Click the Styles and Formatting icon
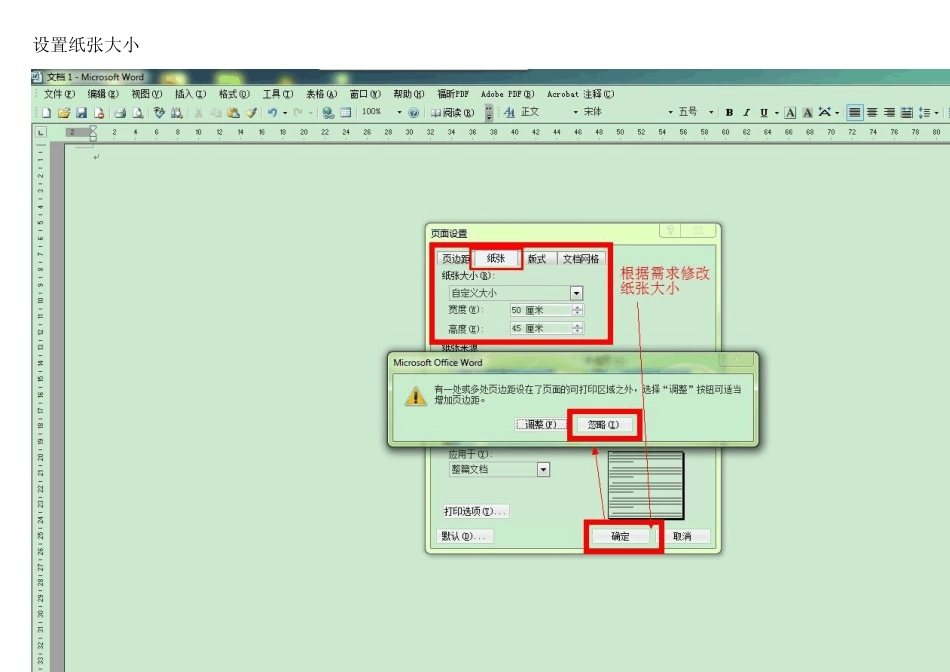 tap(510, 113)
